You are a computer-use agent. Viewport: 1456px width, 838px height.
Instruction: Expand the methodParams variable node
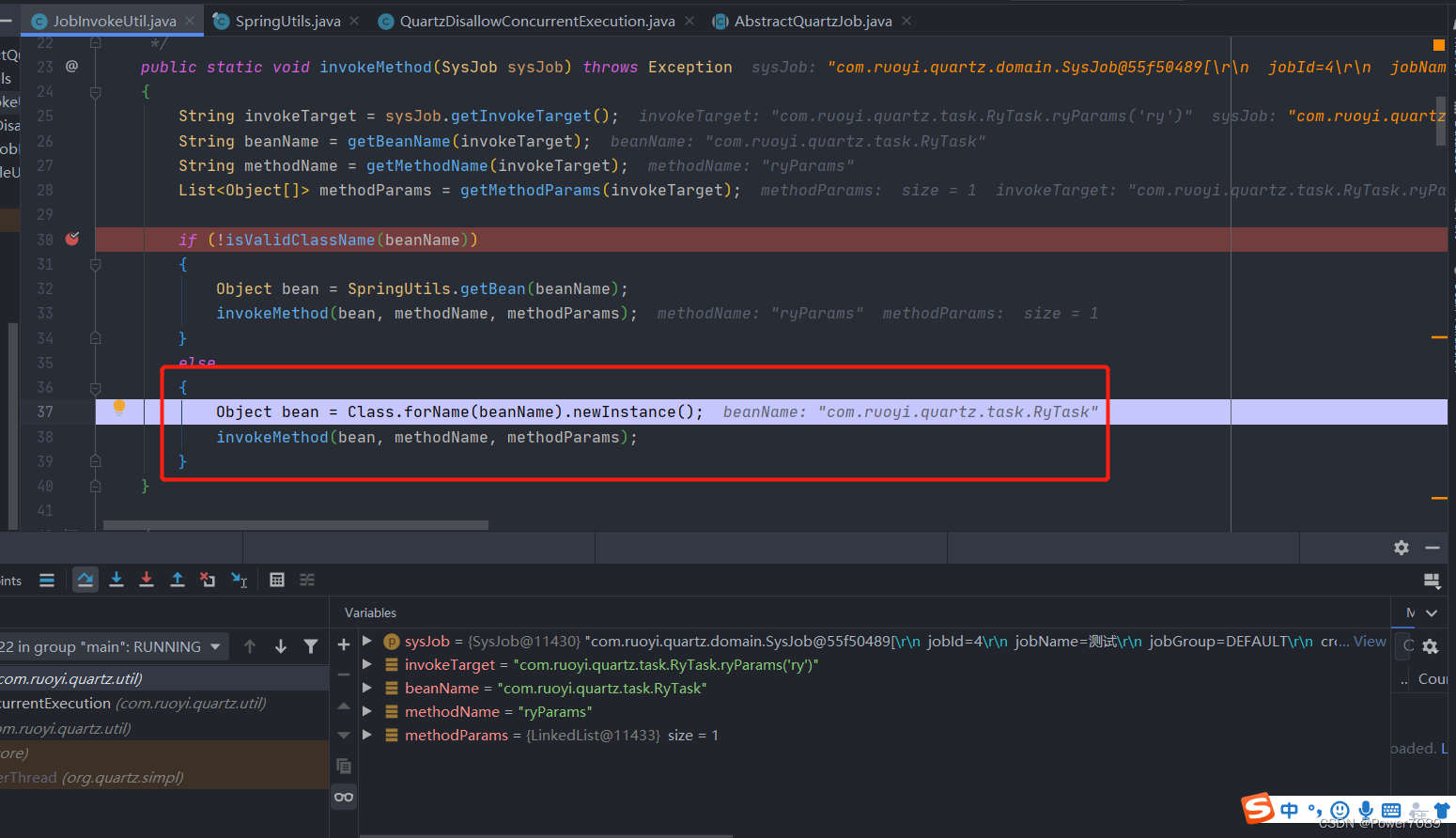pos(367,735)
